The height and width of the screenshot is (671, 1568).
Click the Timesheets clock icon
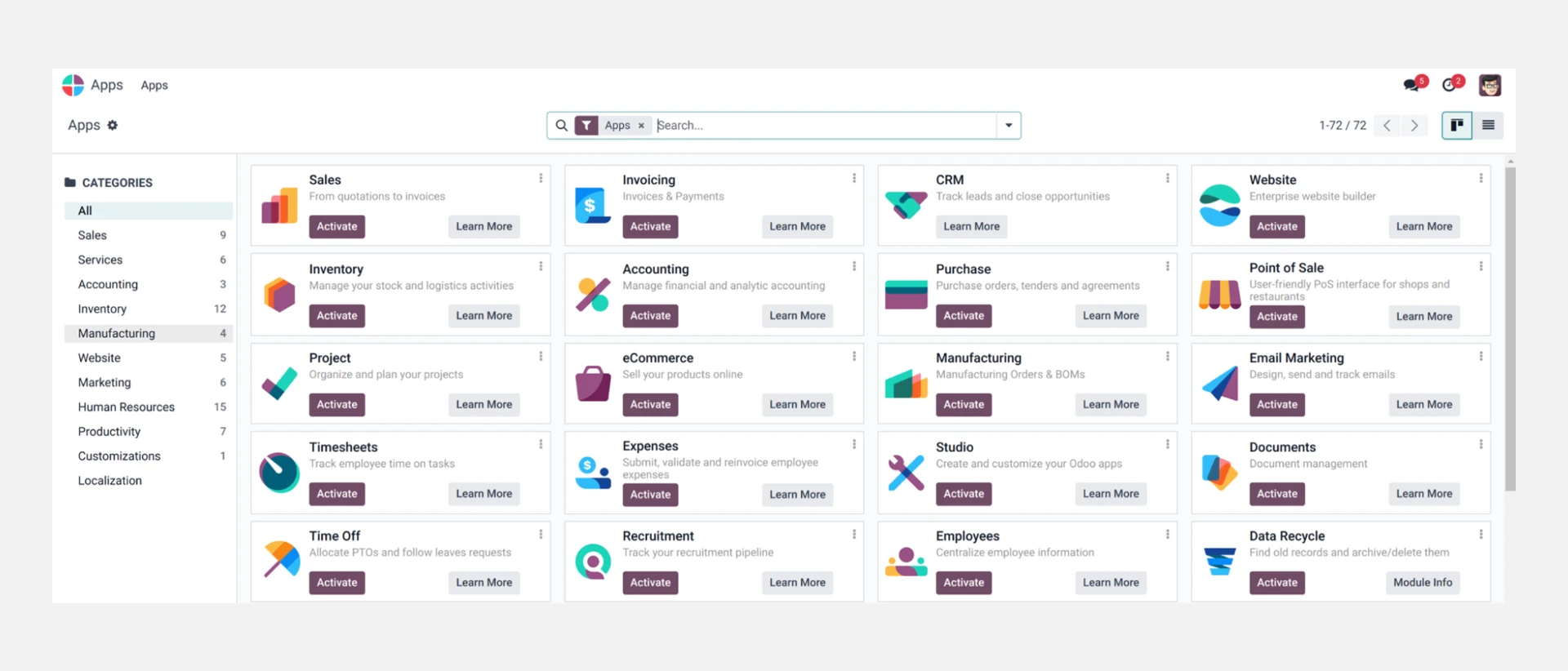(279, 472)
